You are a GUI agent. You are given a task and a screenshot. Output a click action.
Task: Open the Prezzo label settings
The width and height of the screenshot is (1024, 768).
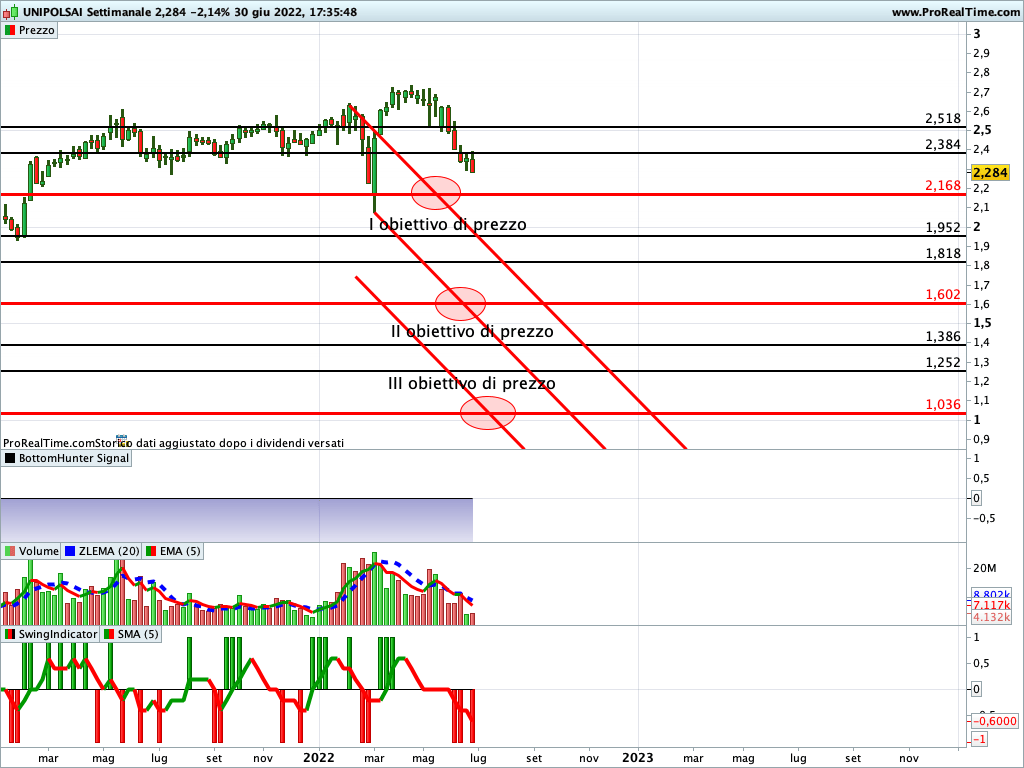(37, 30)
